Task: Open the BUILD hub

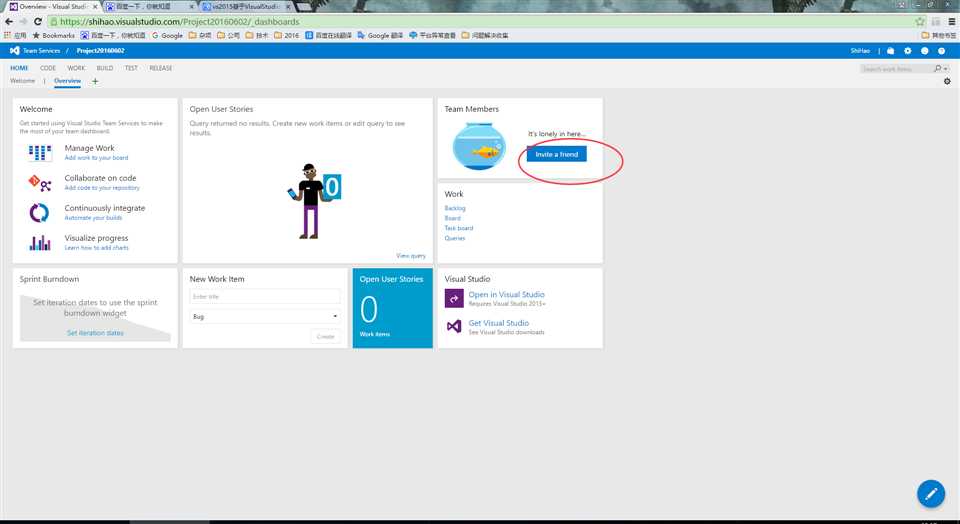Action: [x=105, y=68]
